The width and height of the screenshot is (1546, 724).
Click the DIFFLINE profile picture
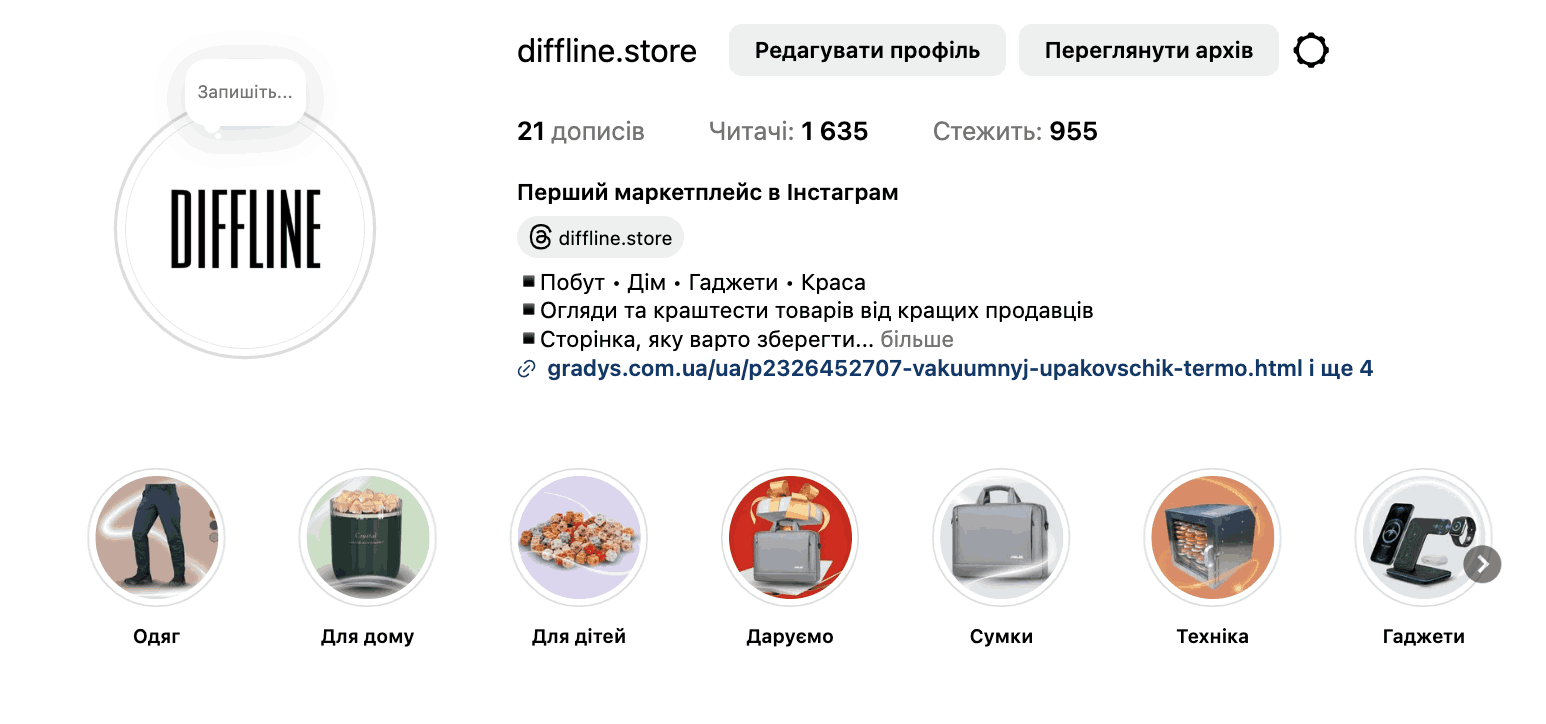tap(245, 229)
